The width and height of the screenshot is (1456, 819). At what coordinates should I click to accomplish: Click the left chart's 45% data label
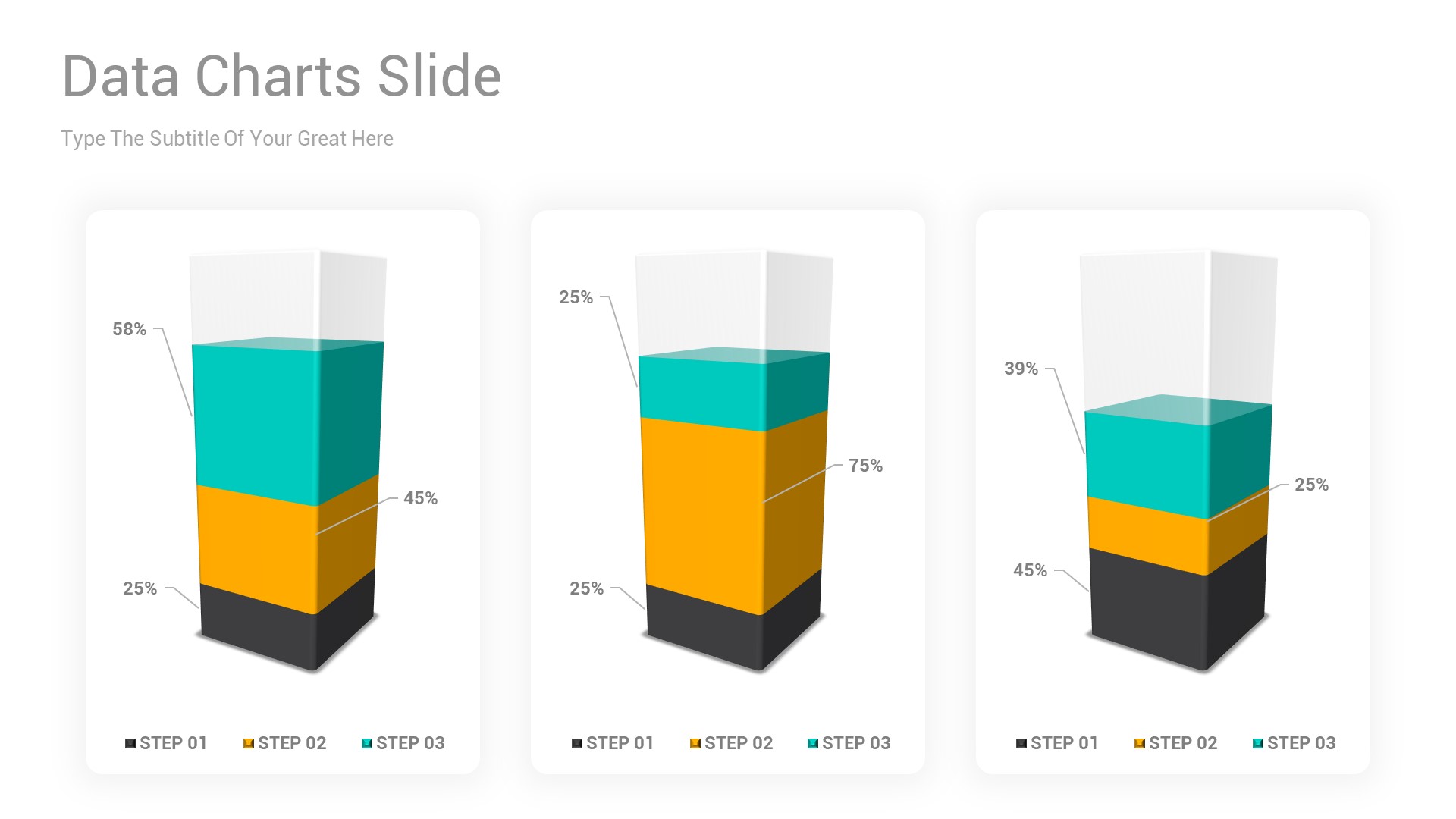pyautogui.click(x=420, y=498)
